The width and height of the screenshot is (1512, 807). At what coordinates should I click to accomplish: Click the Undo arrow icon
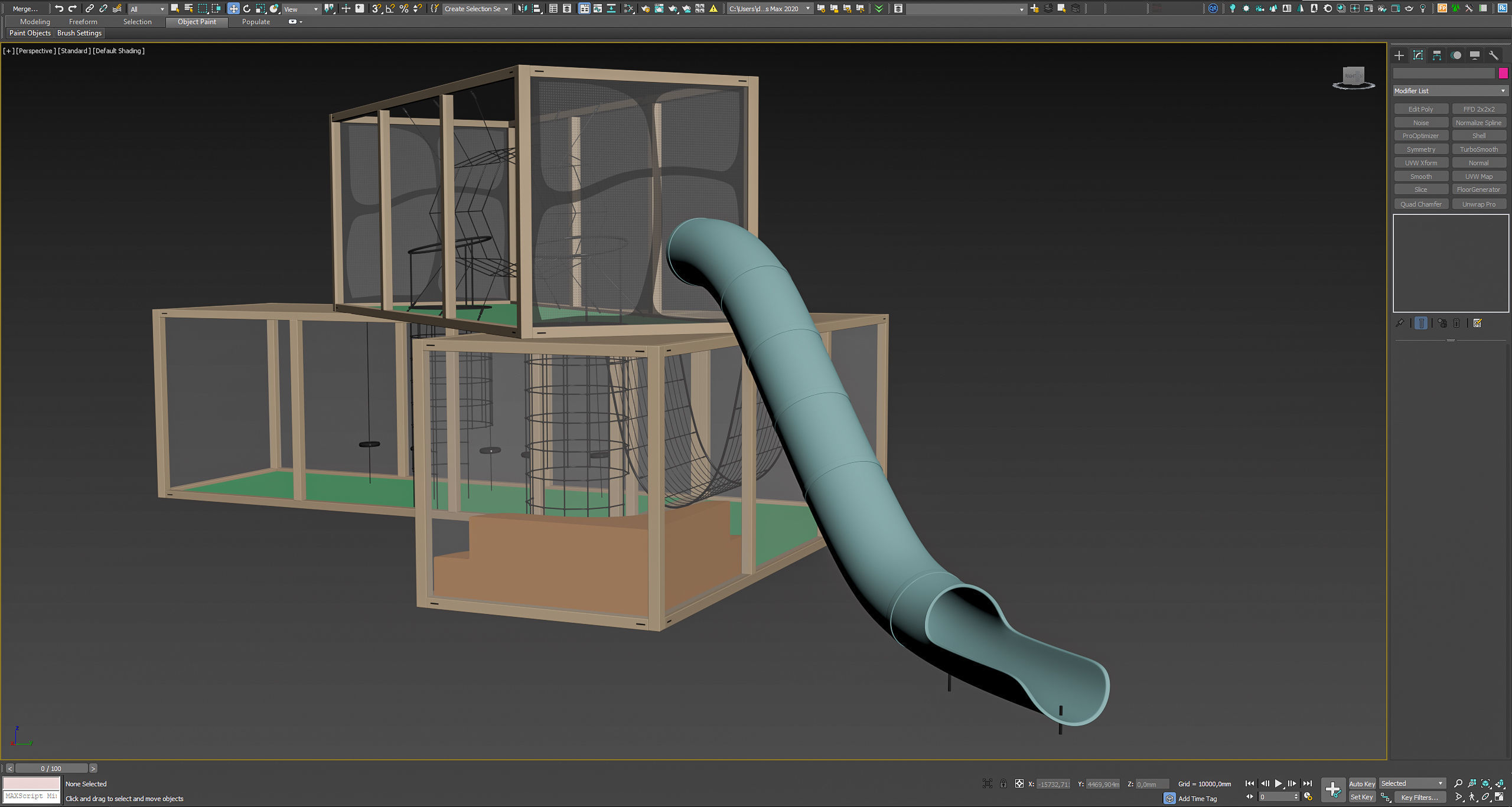point(59,8)
